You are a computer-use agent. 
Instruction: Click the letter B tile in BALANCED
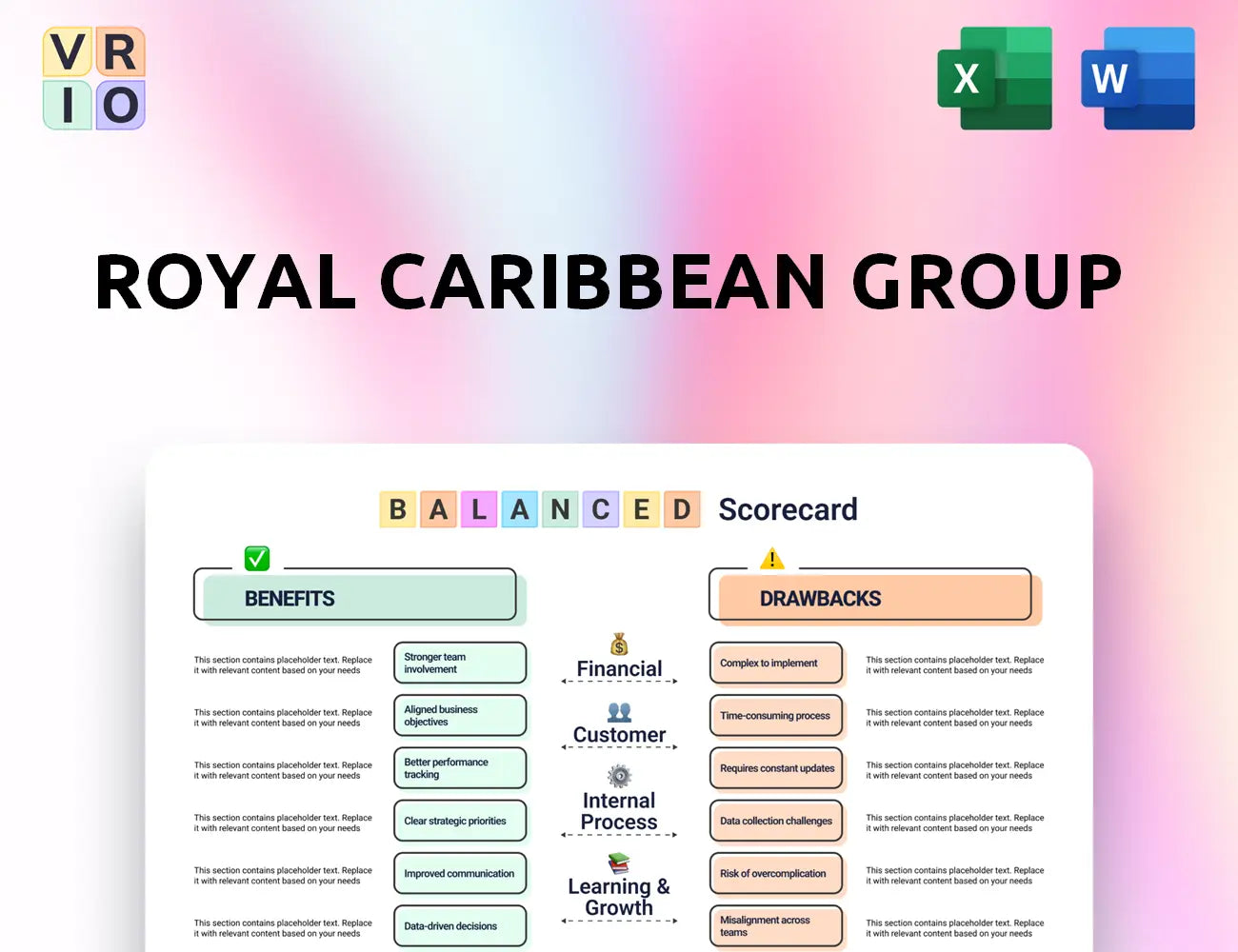point(398,509)
